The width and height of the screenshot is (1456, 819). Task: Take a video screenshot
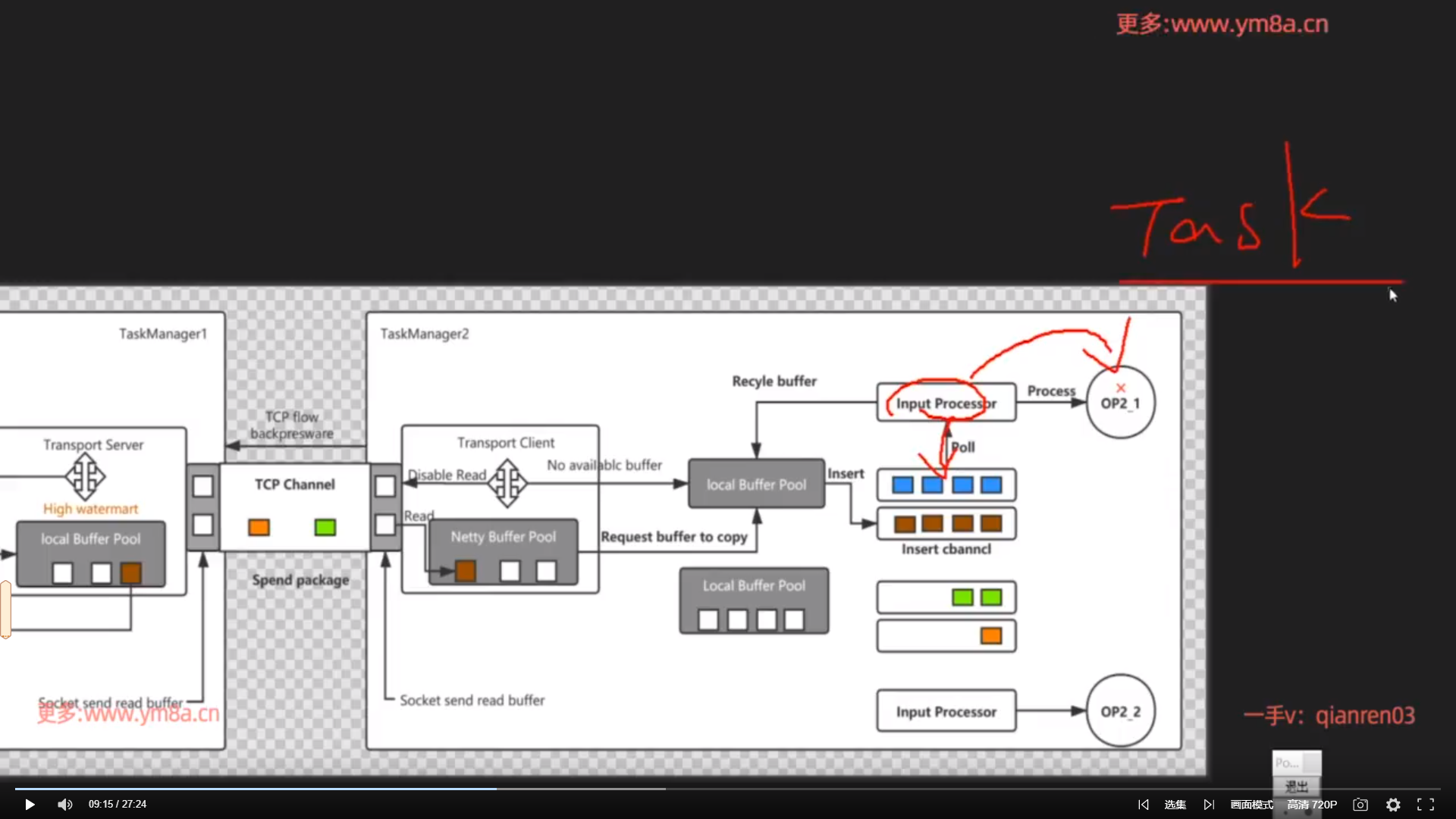point(1360,805)
